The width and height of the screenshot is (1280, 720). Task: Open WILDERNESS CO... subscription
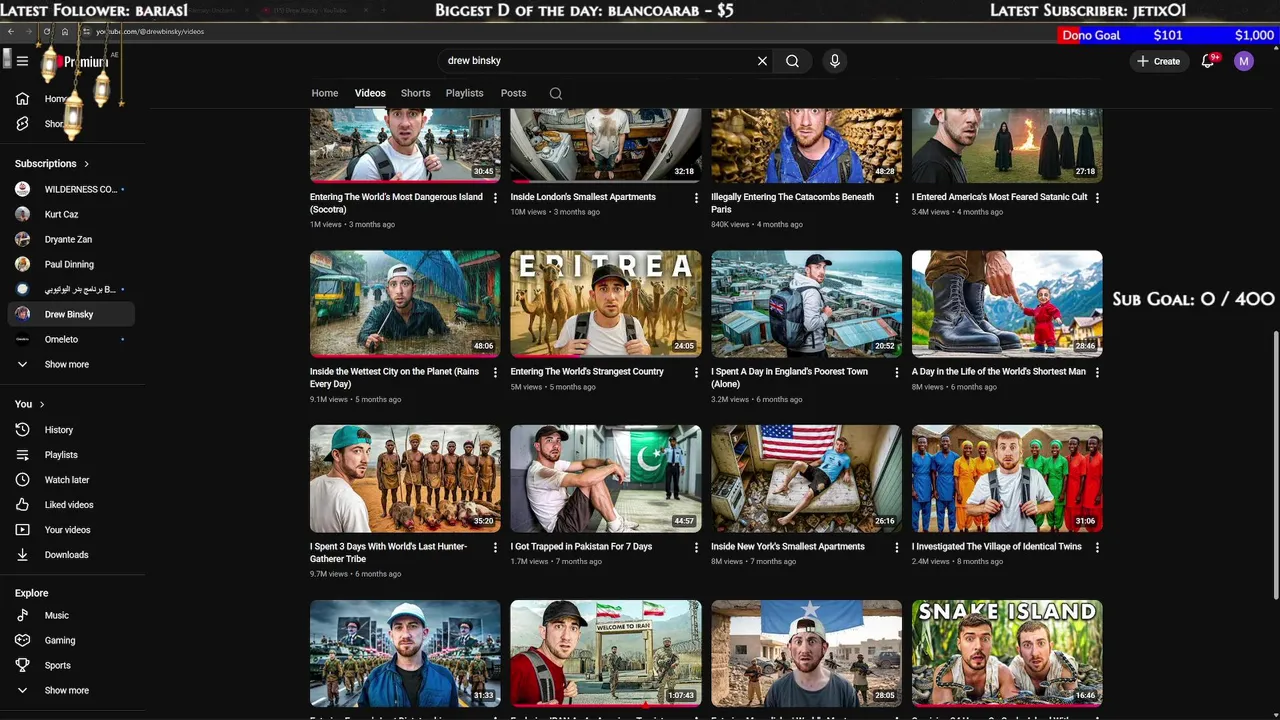tap(70, 189)
